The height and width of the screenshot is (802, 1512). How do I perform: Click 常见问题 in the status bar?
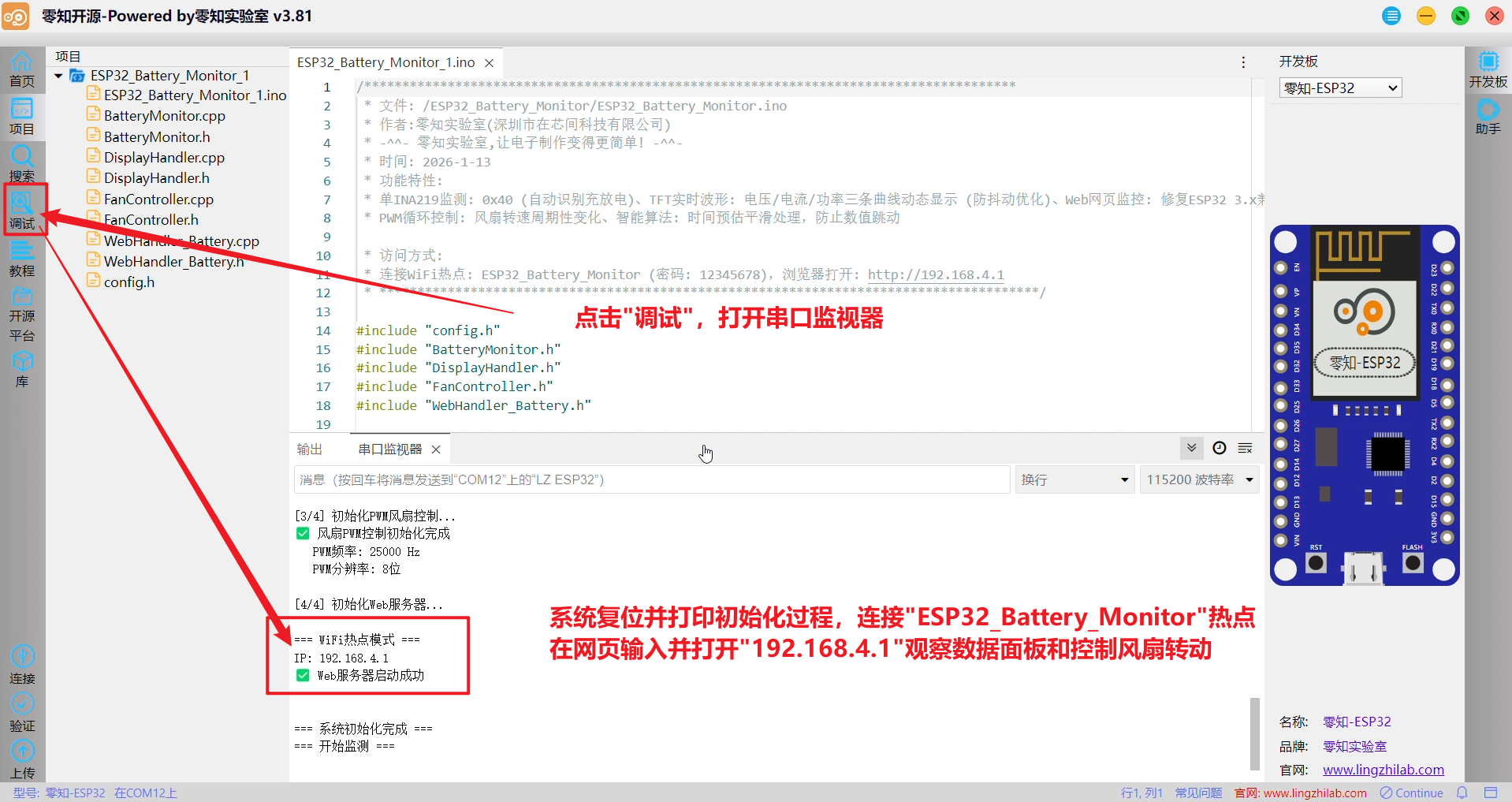[x=1198, y=793]
